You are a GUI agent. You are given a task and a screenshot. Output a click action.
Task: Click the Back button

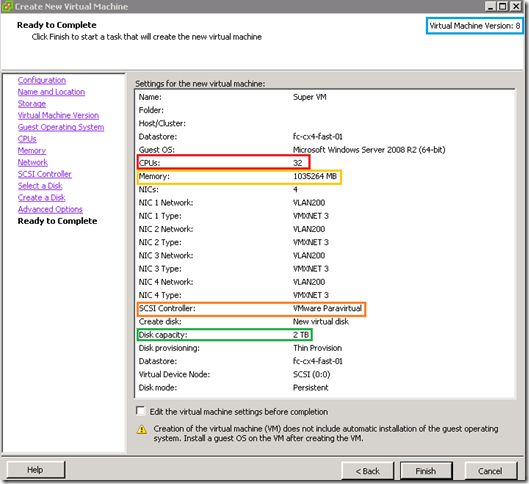tap(367, 471)
